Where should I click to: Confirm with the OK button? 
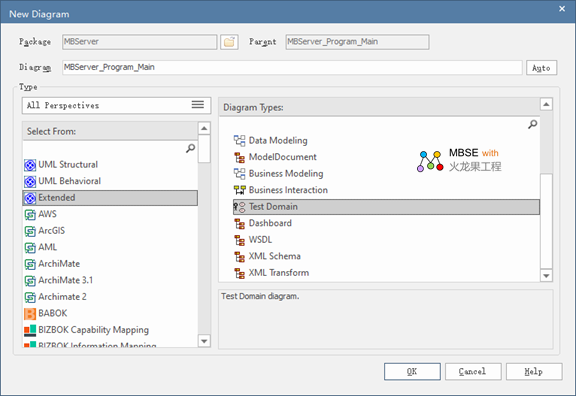pos(412,371)
